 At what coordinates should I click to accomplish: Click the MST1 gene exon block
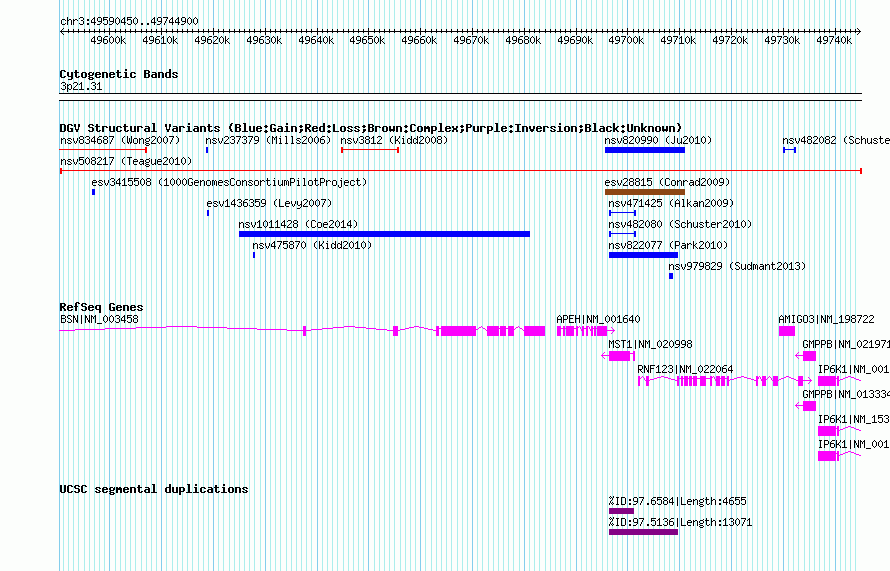(620, 356)
